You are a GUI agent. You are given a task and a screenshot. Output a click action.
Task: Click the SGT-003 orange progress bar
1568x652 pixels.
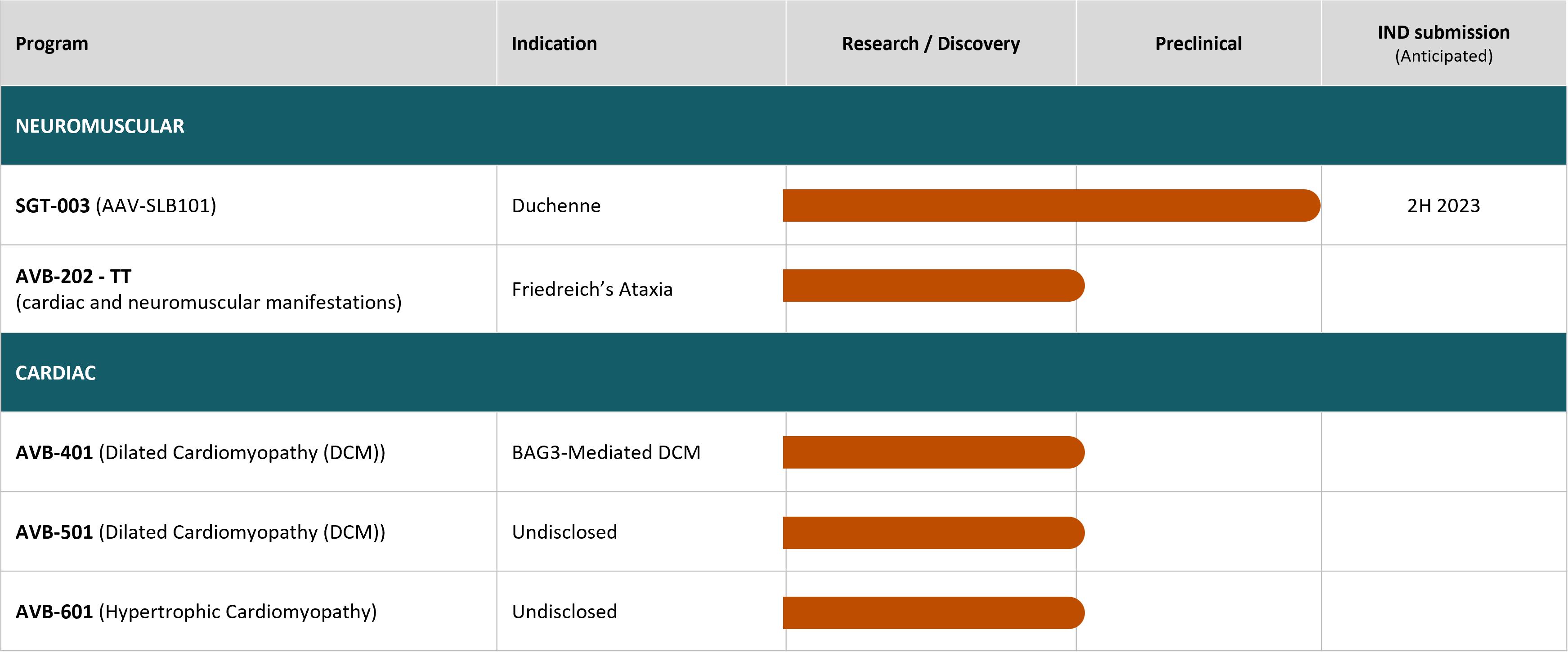(x=1051, y=206)
